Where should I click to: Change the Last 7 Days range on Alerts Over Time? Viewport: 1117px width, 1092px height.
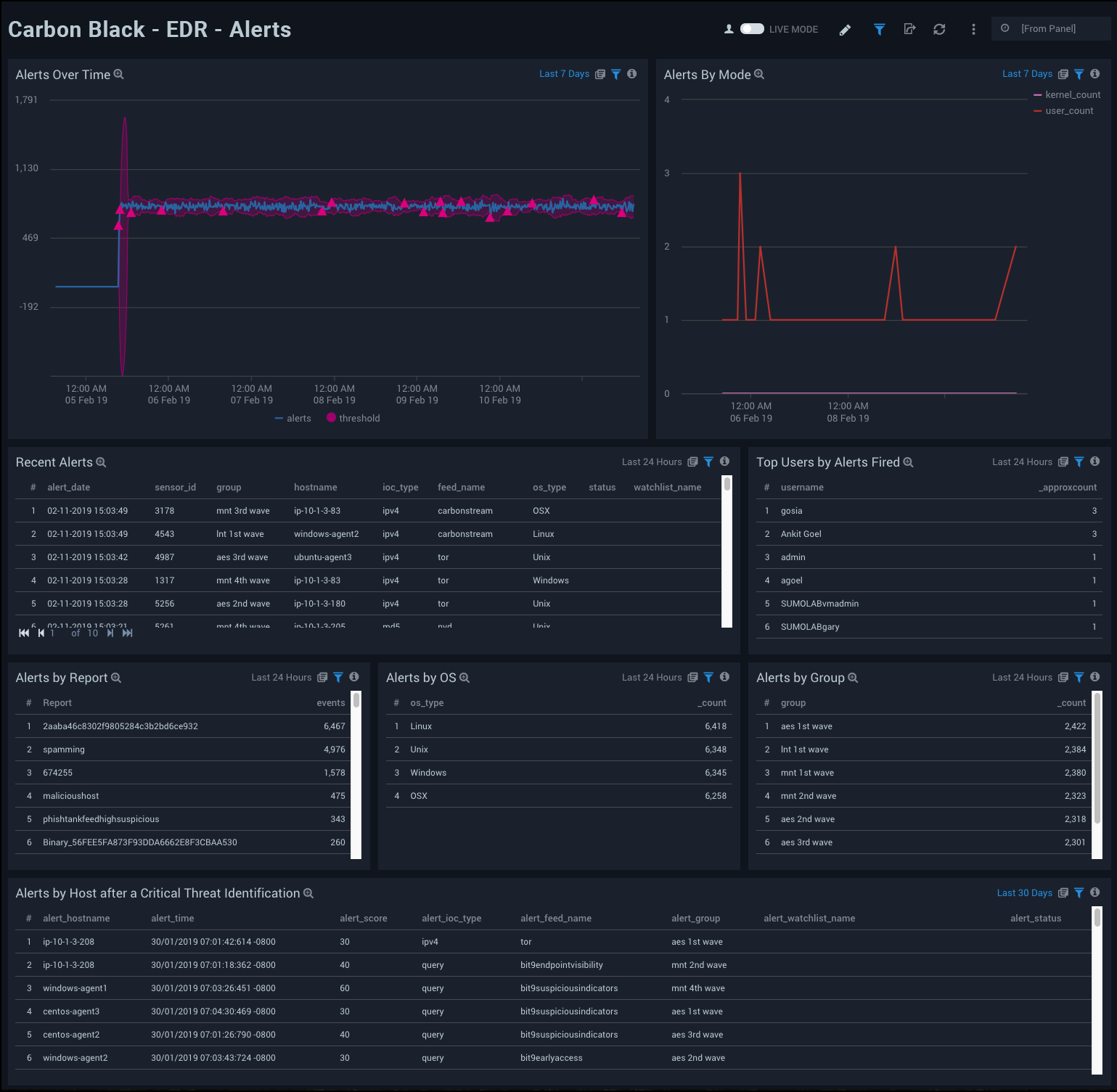point(564,74)
